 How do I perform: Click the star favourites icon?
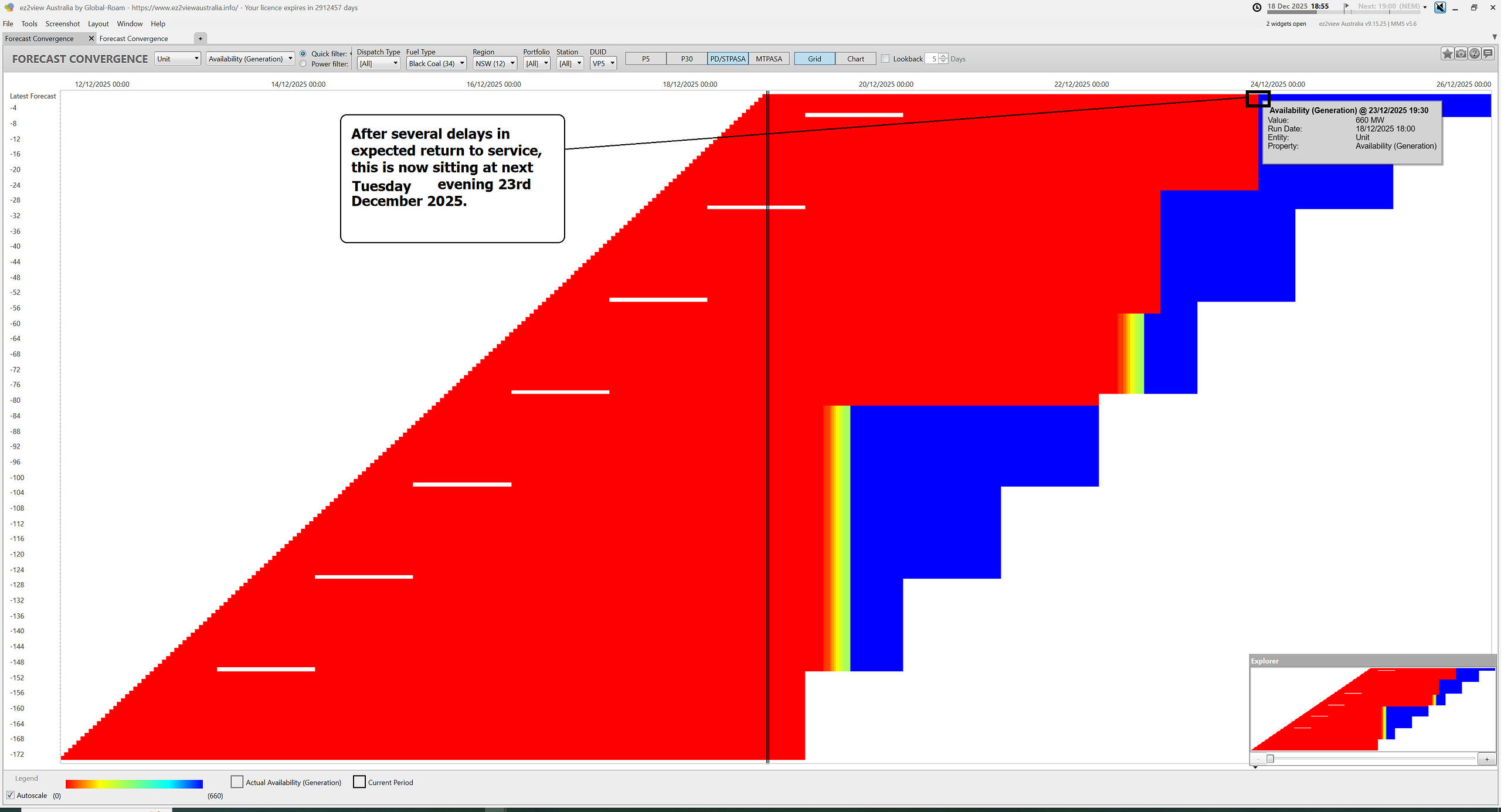[x=1447, y=54]
